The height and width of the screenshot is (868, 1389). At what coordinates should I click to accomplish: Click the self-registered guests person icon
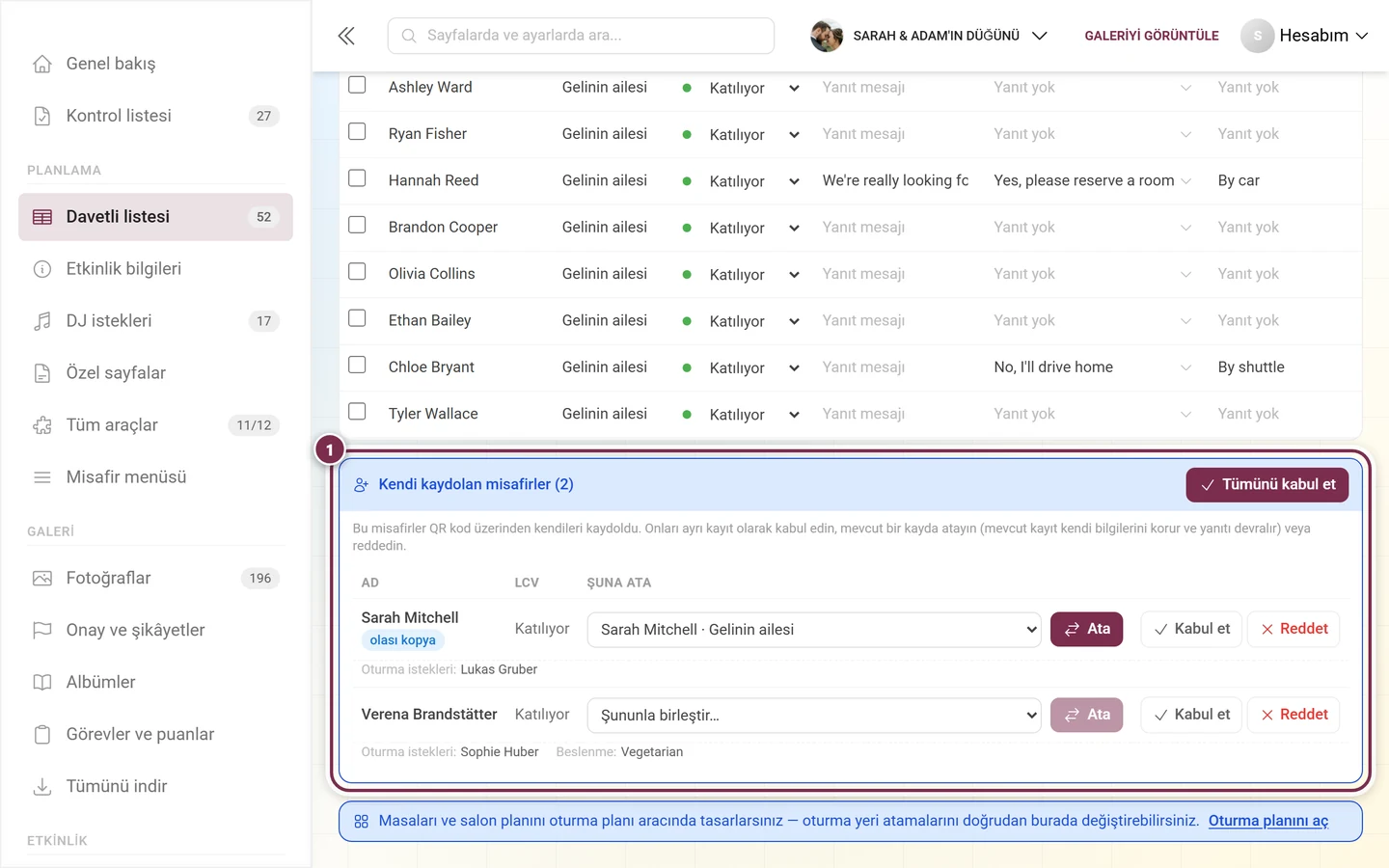coord(362,485)
